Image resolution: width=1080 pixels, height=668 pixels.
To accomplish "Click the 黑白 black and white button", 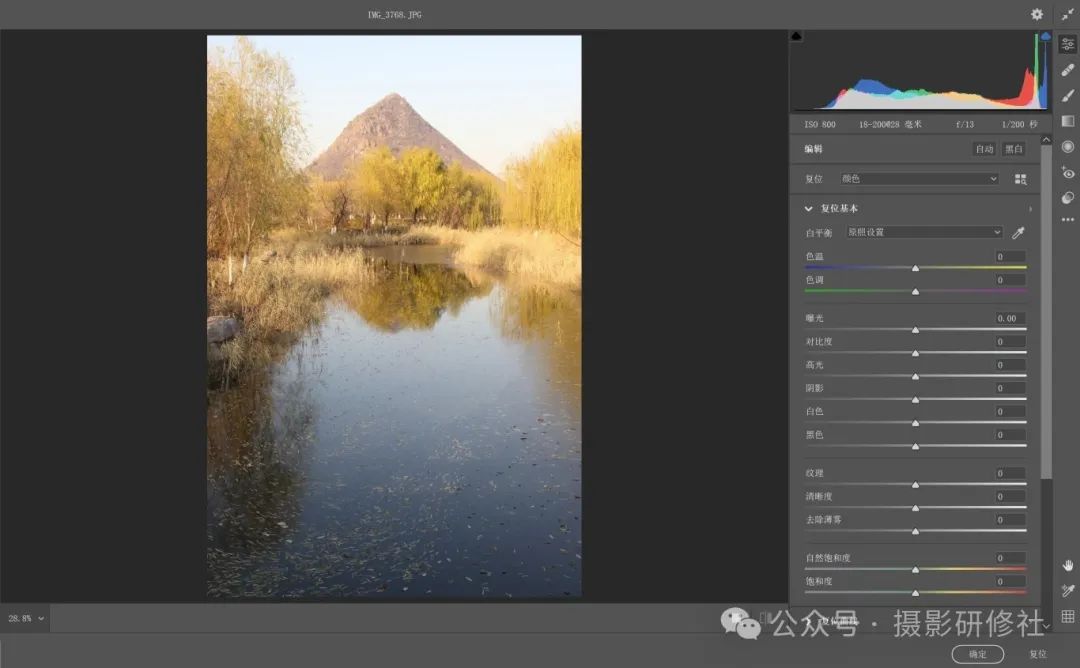I will (1013, 149).
